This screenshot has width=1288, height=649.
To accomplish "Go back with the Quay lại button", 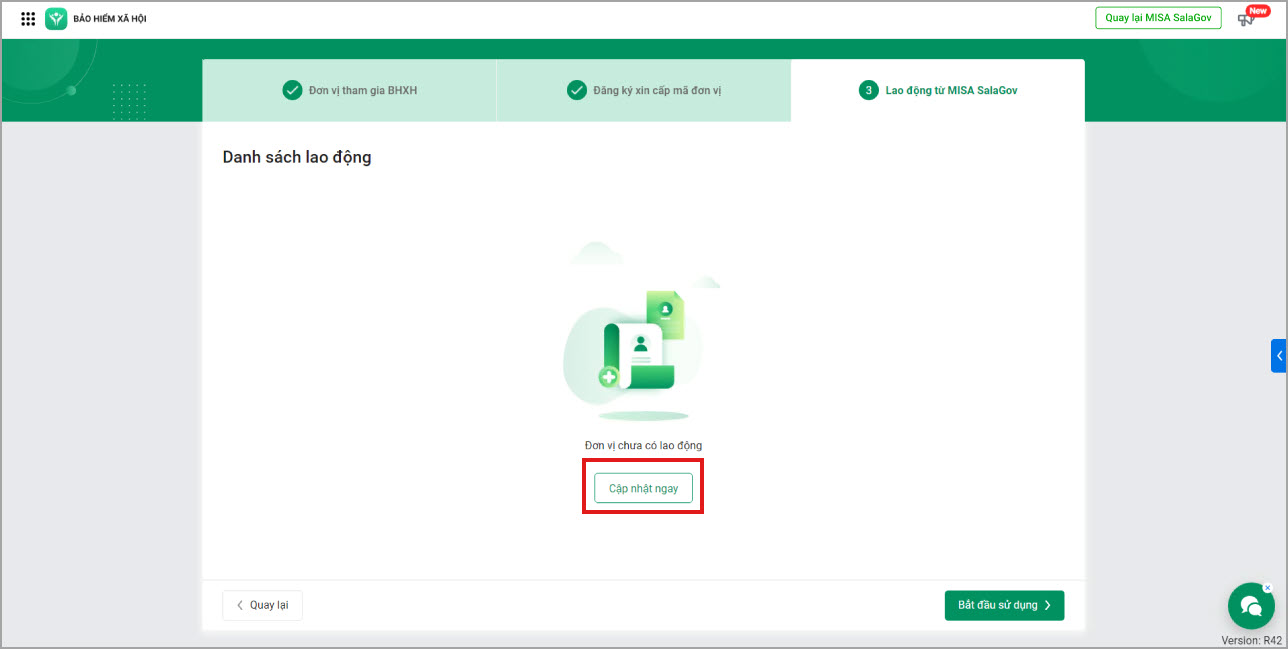I will (262, 605).
